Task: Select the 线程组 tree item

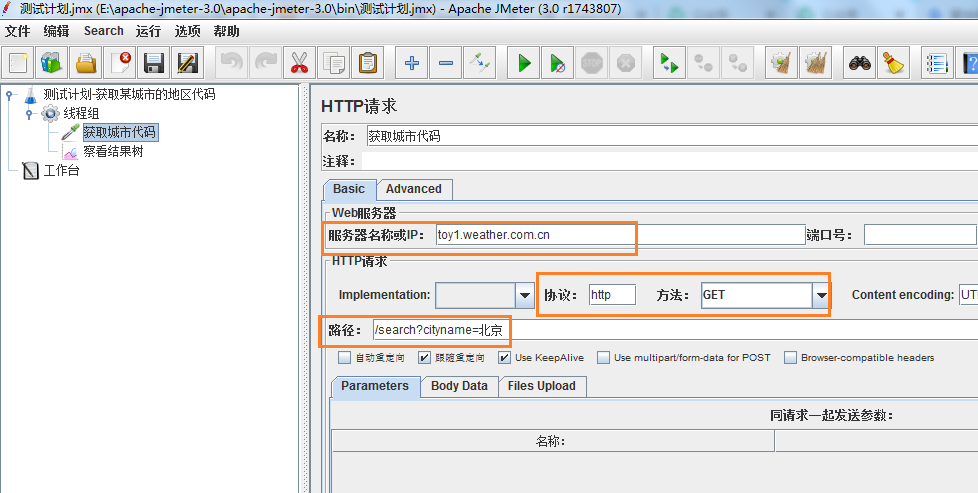Action: pyautogui.click(x=81, y=114)
